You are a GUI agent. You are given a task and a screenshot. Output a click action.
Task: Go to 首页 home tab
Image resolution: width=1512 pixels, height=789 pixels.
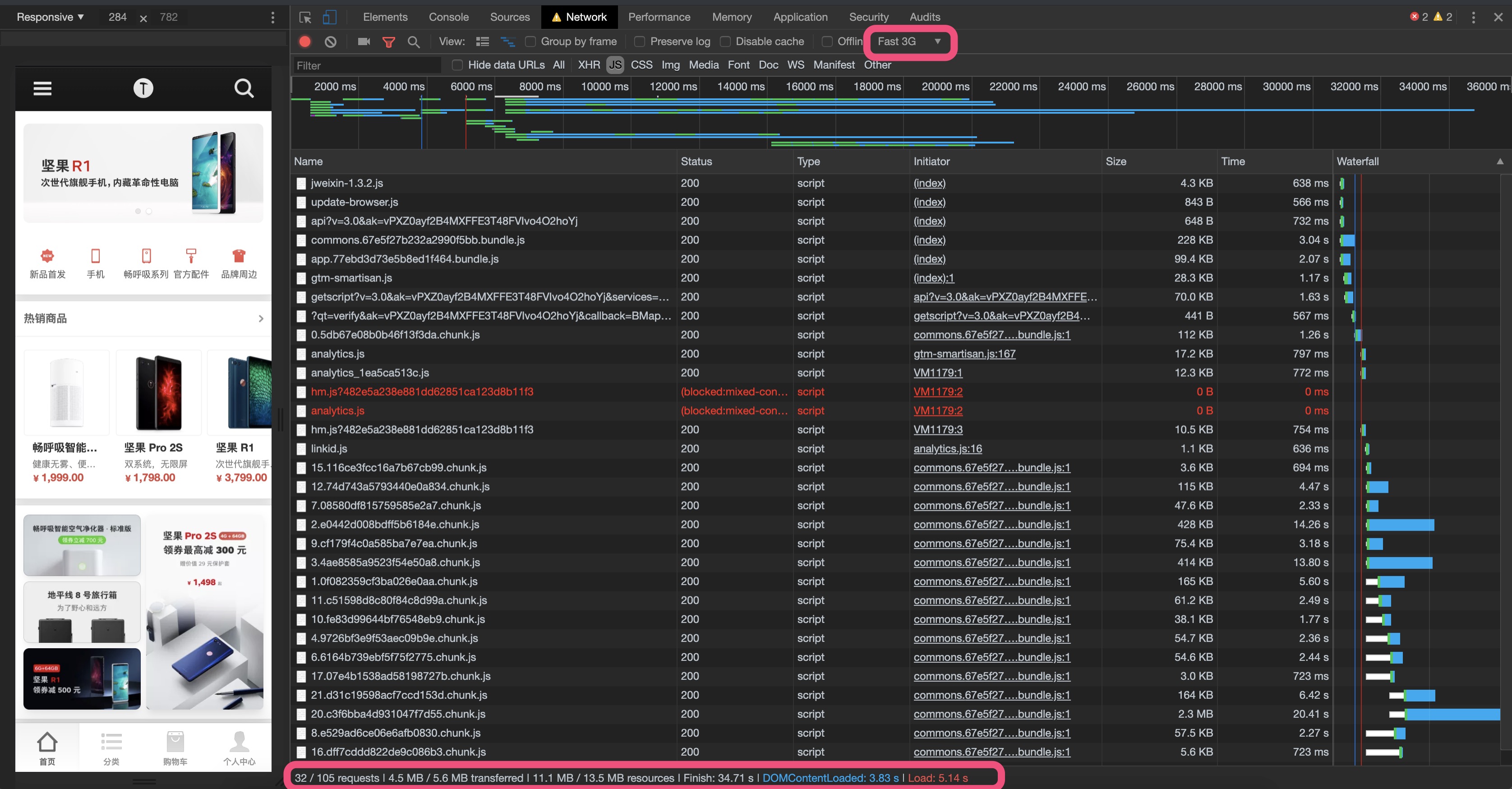point(47,748)
